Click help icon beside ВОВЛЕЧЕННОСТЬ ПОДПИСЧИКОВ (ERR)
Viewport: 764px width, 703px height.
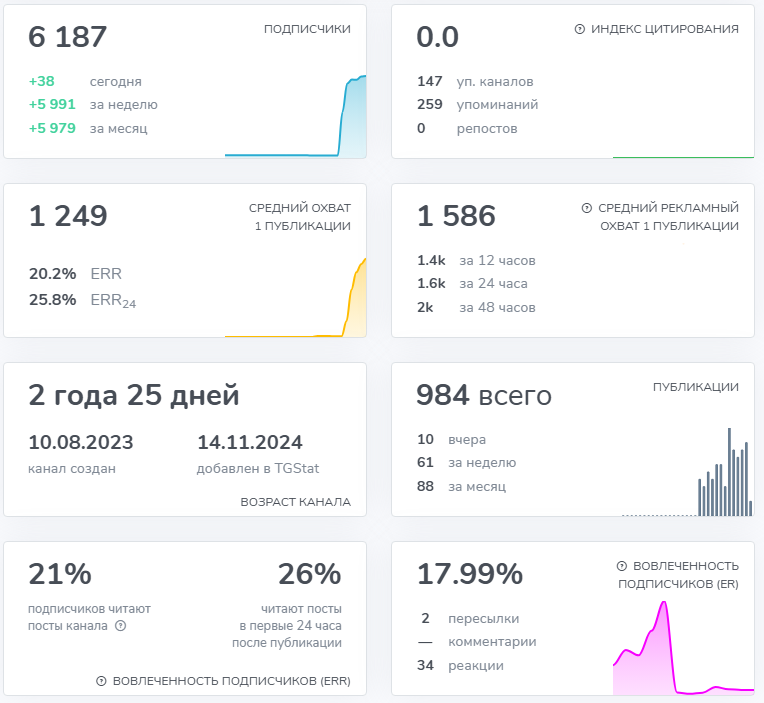(101, 681)
